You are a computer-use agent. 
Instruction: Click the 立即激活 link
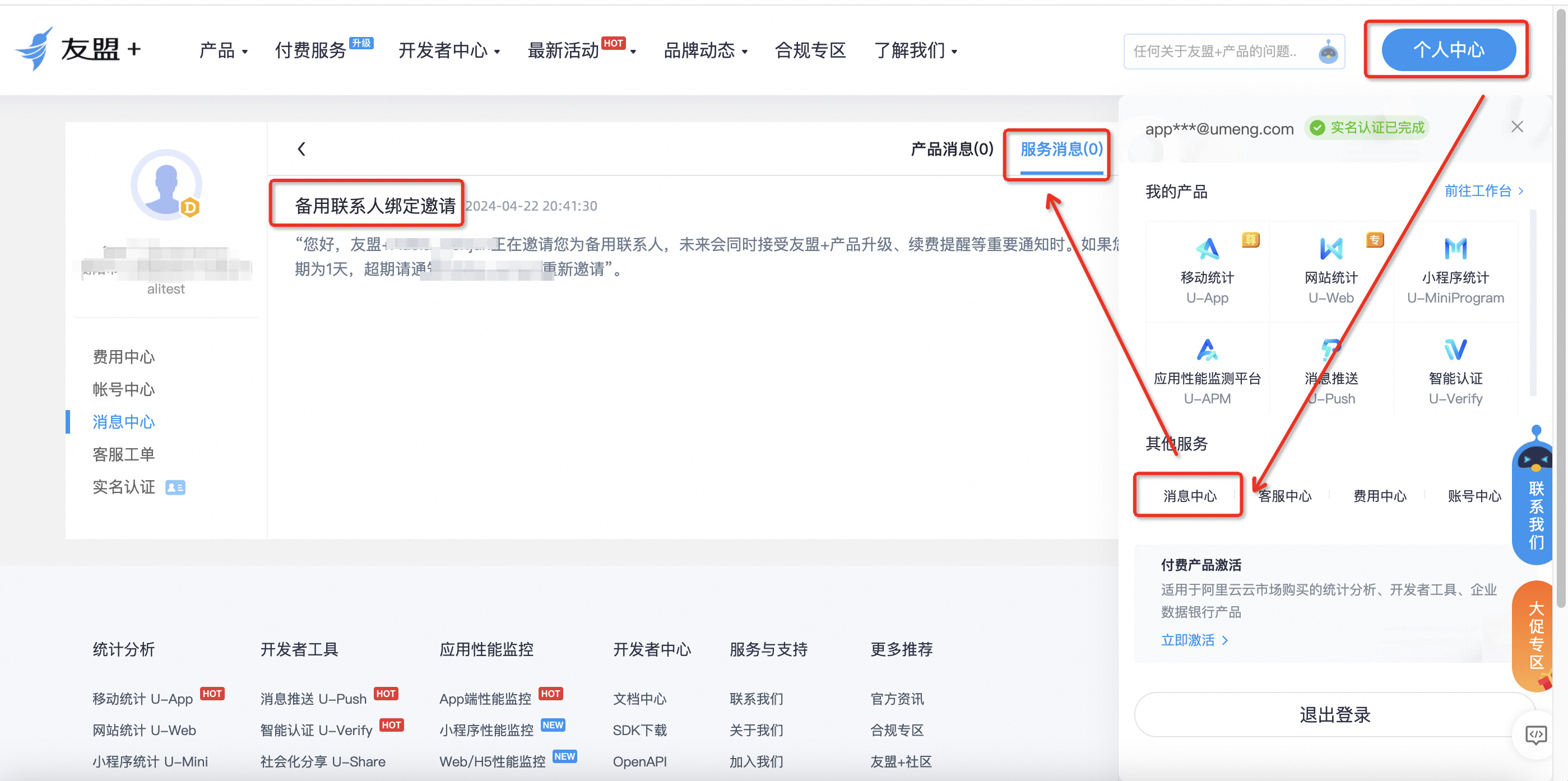pos(1195,640)
